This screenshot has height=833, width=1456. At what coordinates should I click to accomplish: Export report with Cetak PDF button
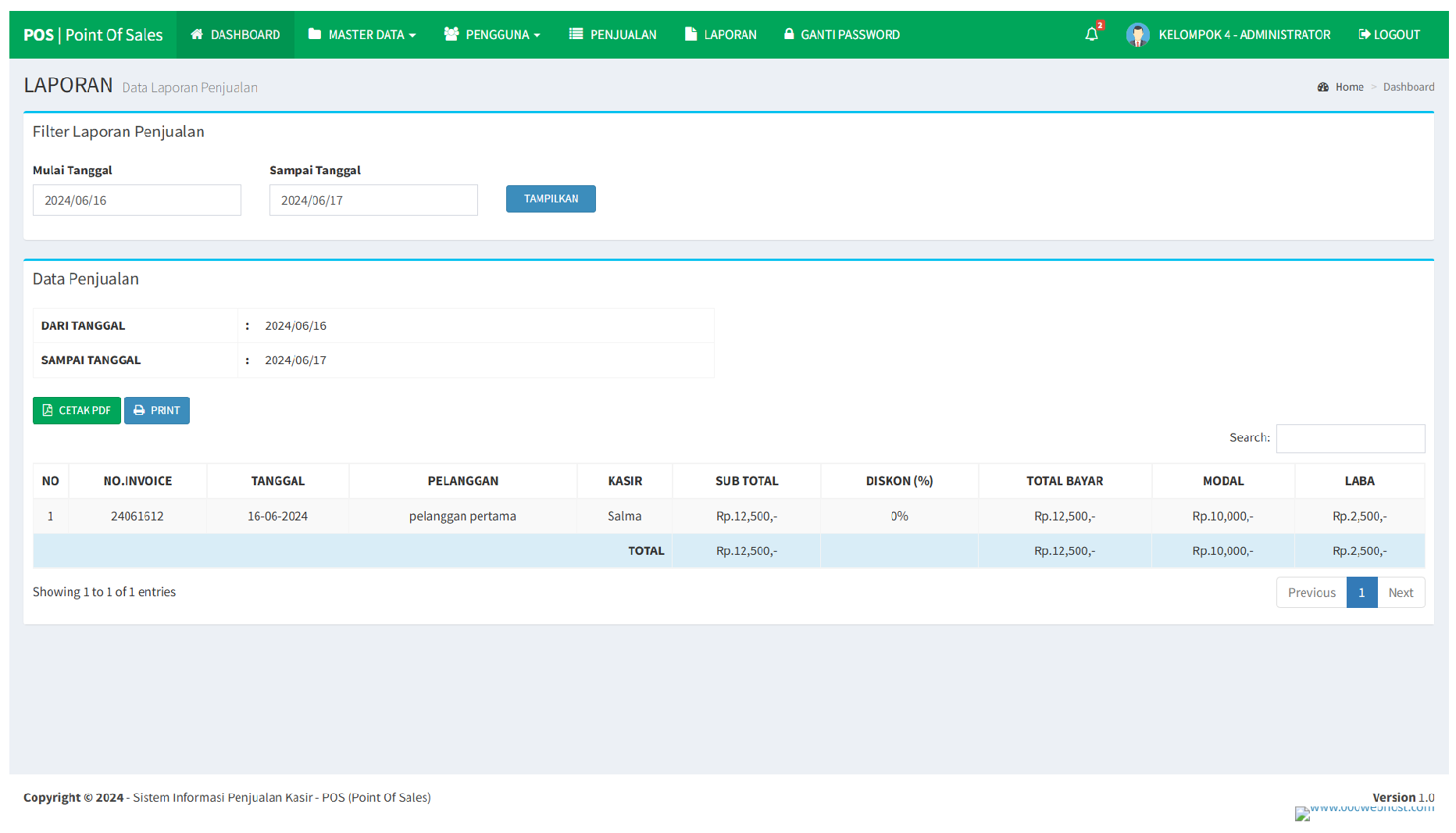[x=77, y=410]
